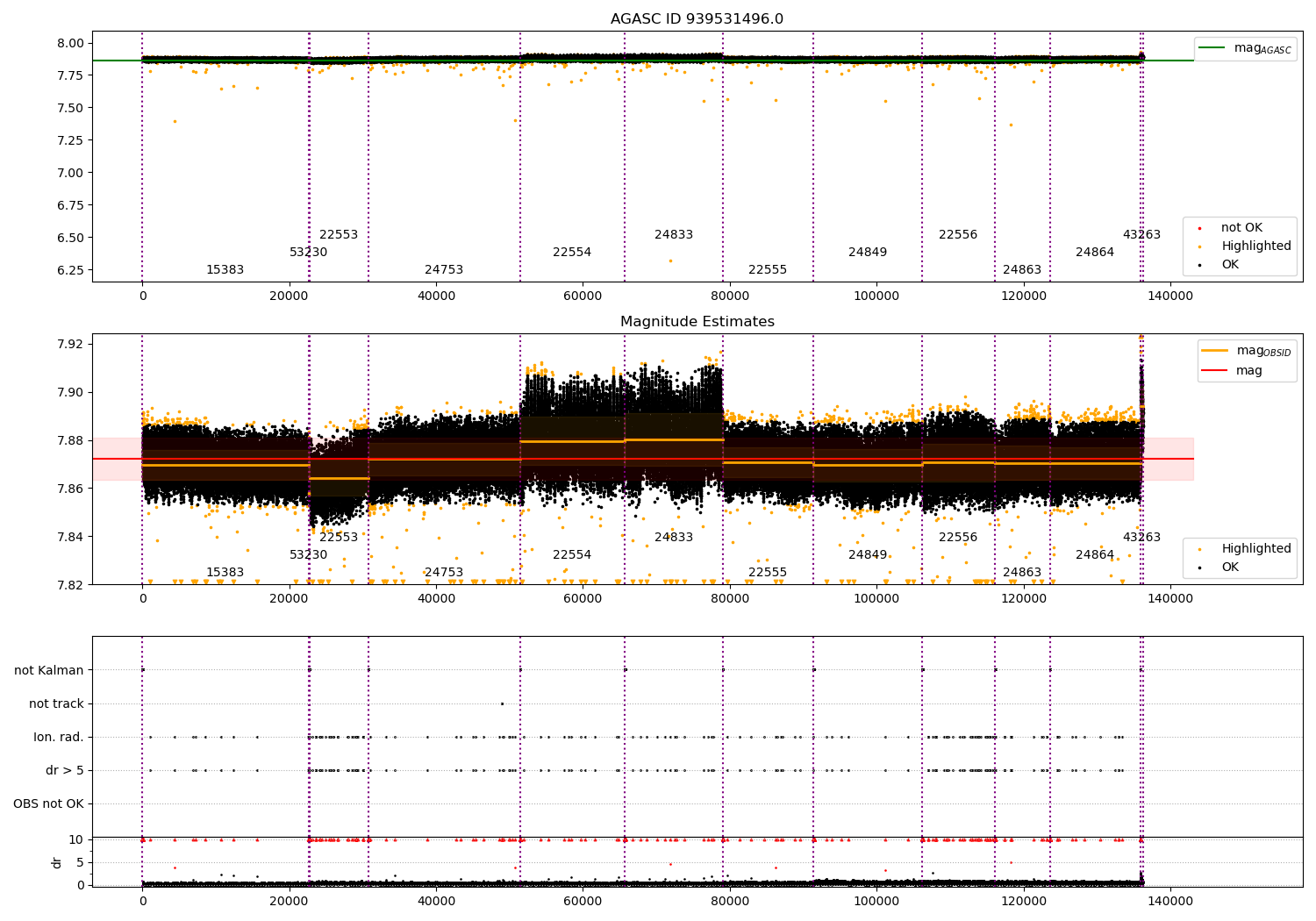This screenshot has width=1316, height=921.
Task: Click the 7.88 y-axis tick in middle plot
Action: [x=71, y=440]
